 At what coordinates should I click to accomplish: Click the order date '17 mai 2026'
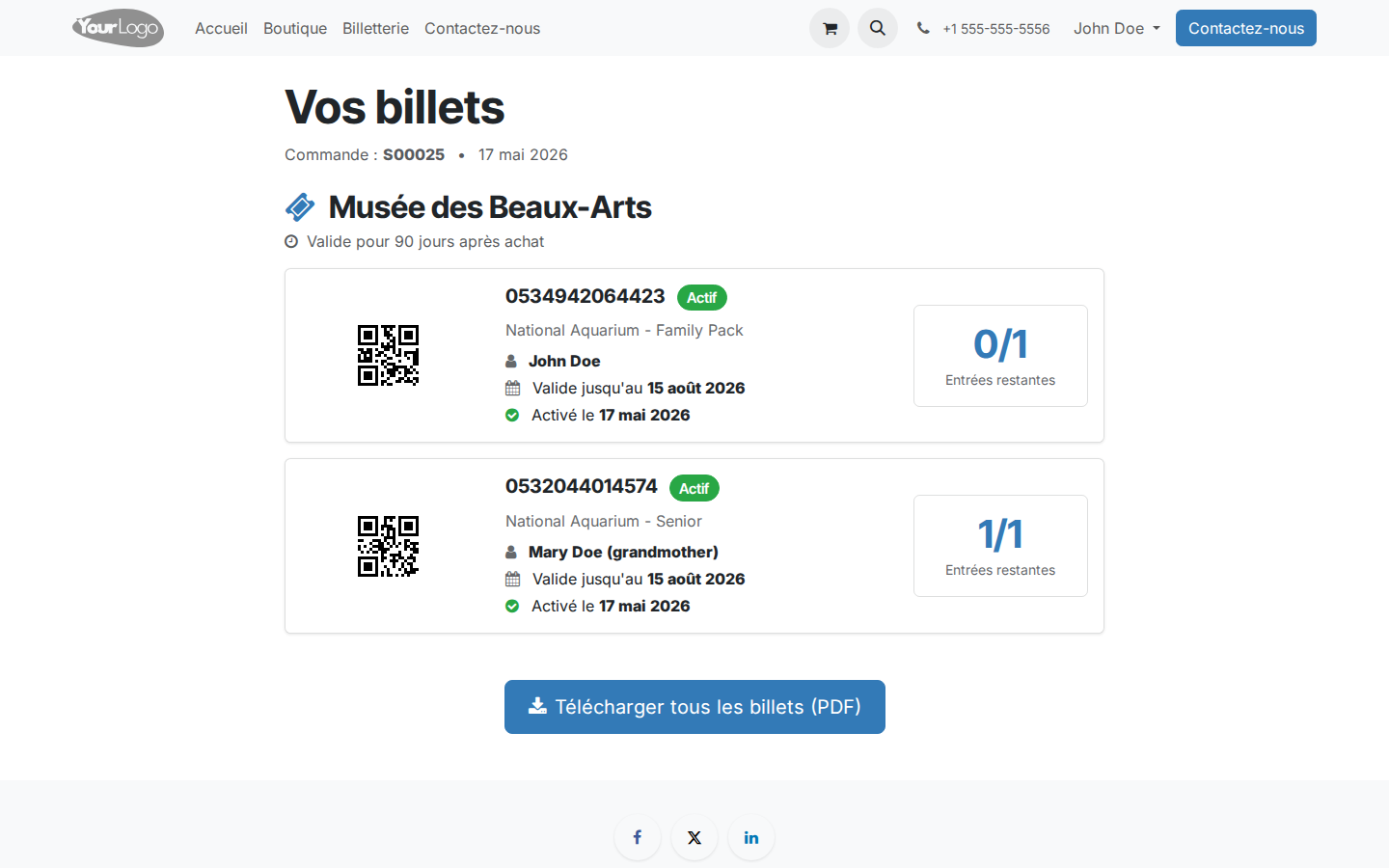[x=523, y=154]
